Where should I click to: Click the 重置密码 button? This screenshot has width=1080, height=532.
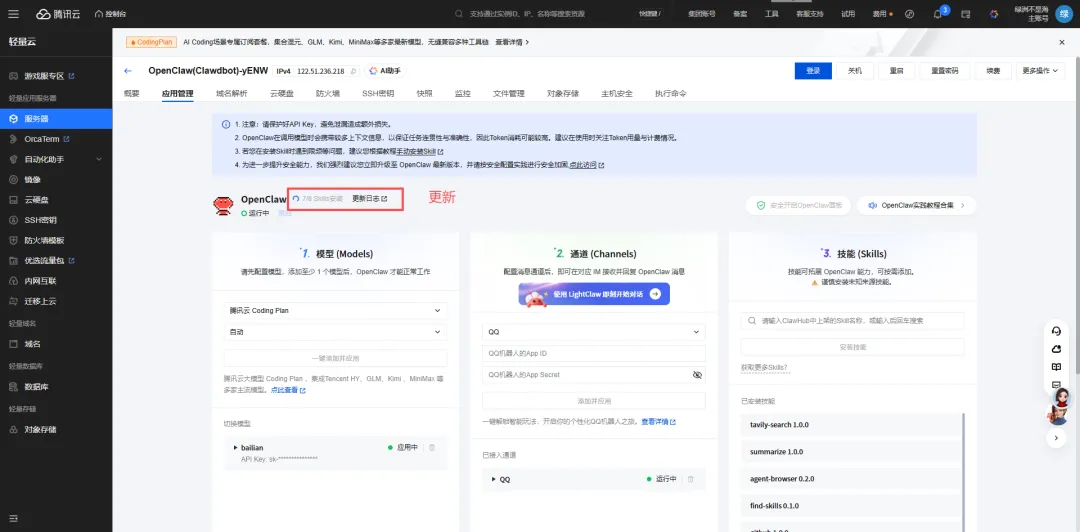click(x=944, y=71)
